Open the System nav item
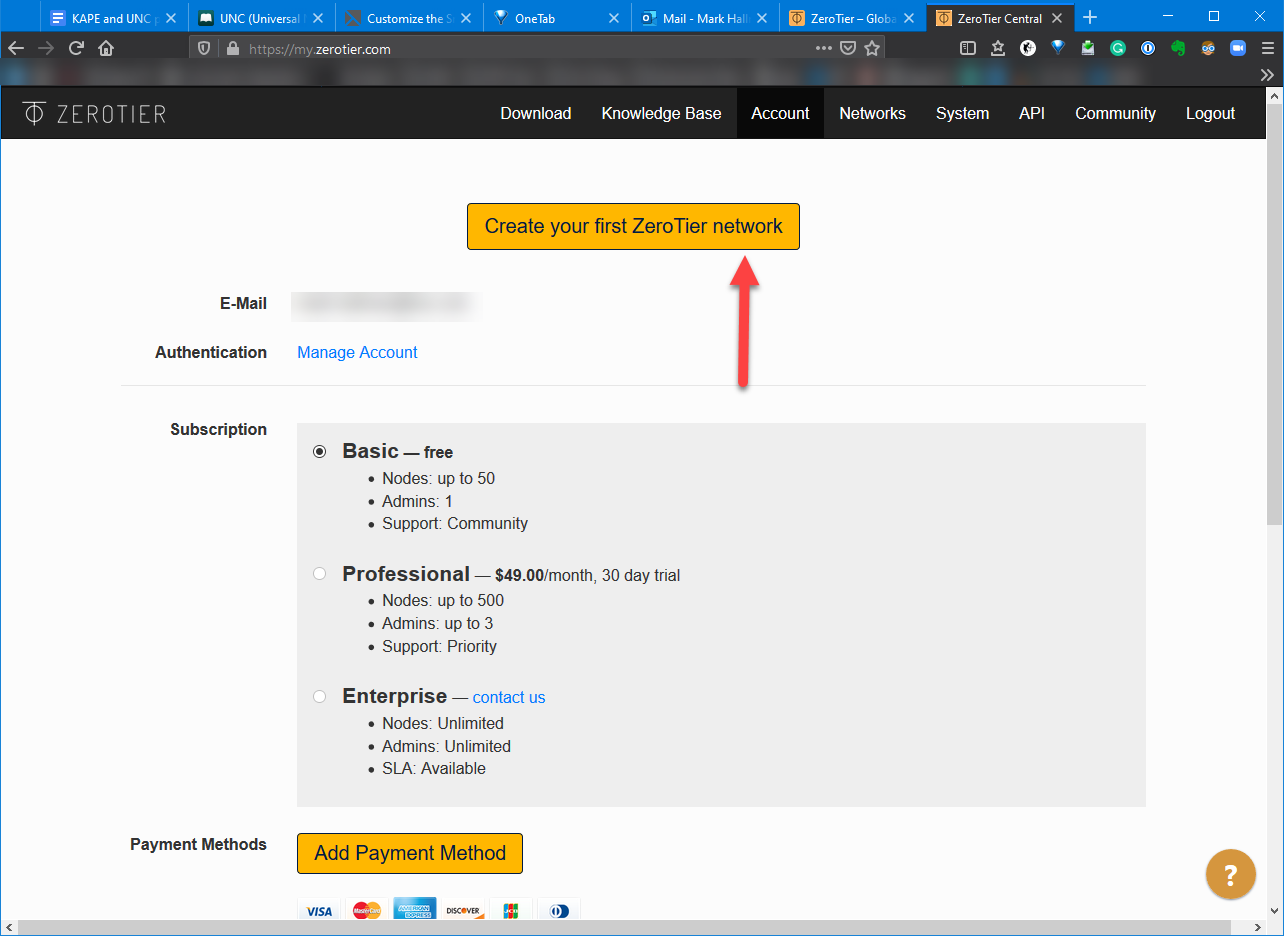This screenshot has width=1284, height=936. (x=962, y=113)
